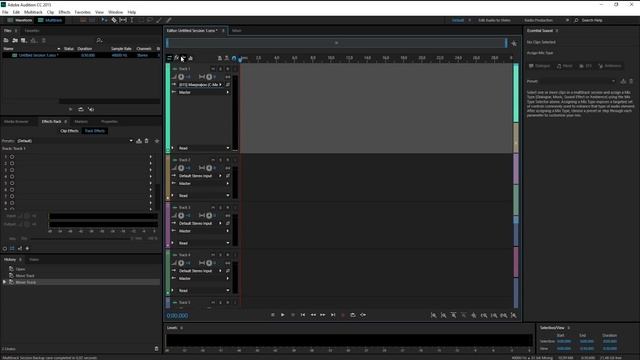The height and width of the screenshot is (360, 640).
Task: Click Loop Playback icon in Files panel
Action: (x=81, y=109)
